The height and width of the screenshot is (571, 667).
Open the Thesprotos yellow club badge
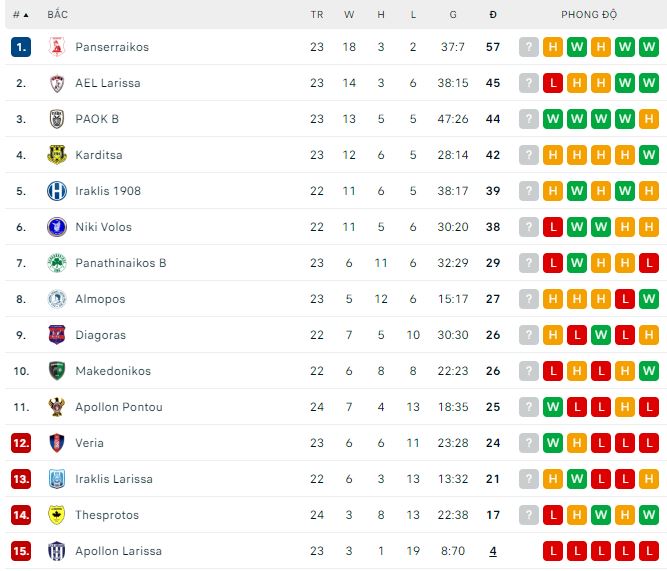[x=56, y=515]
